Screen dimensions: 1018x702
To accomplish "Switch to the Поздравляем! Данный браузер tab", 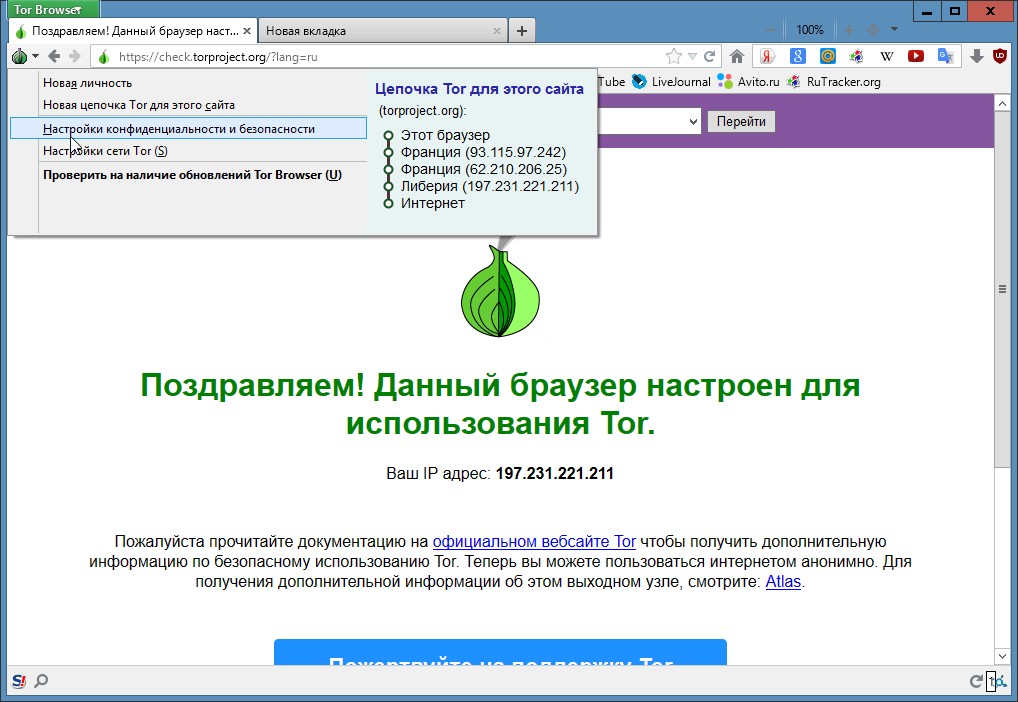I will coord(133,31).
